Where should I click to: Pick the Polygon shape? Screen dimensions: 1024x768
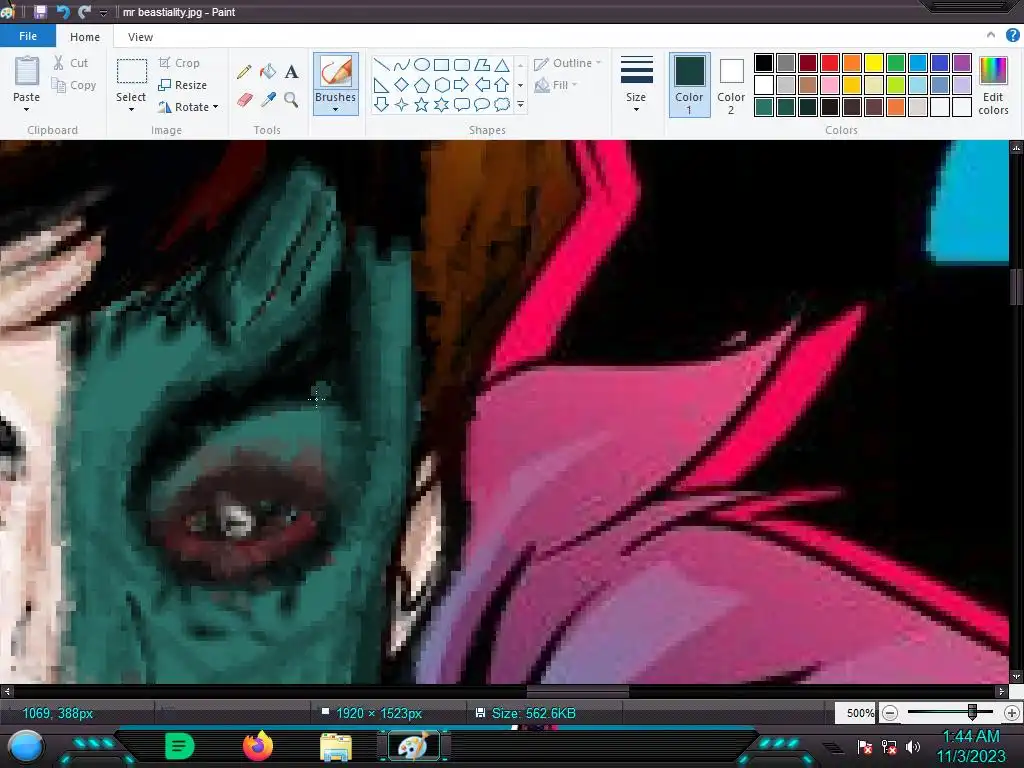(x=482, y=65)
